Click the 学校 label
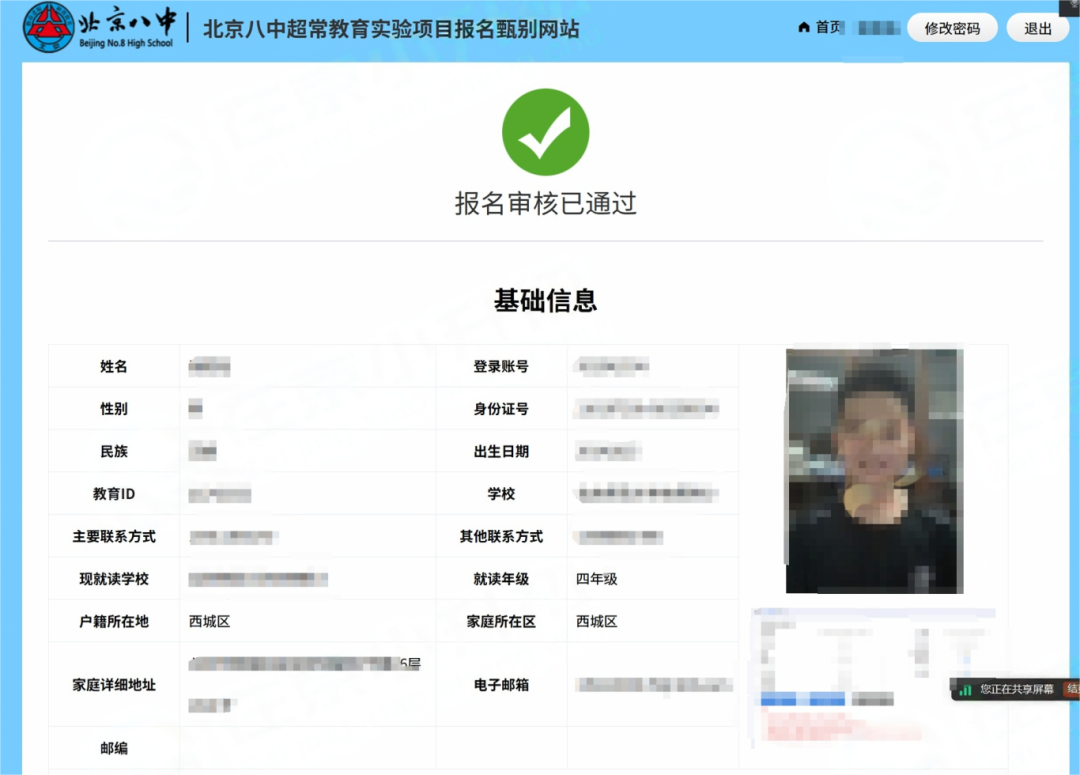Image resolution: width=1080 pixels, height=775 pixels. (501, 494)
